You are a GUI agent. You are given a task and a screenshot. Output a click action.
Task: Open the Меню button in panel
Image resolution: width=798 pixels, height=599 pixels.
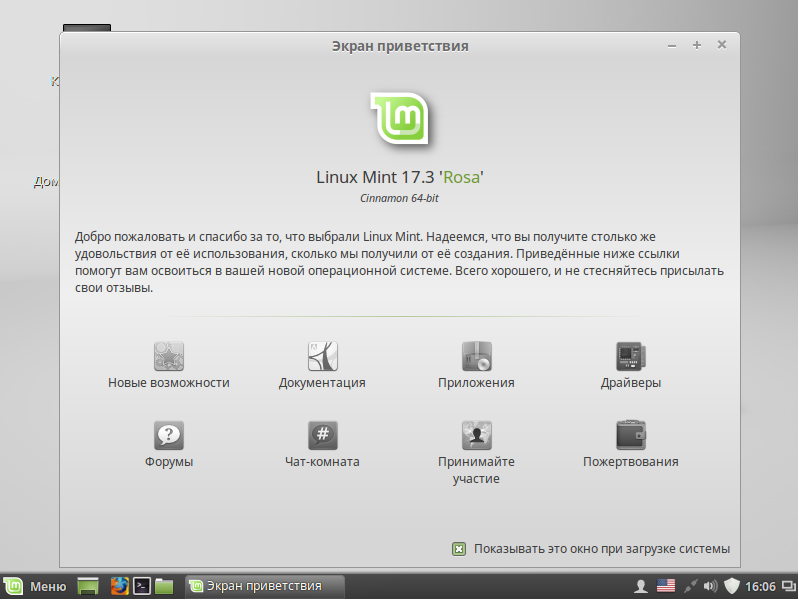[x=35, y=586]
